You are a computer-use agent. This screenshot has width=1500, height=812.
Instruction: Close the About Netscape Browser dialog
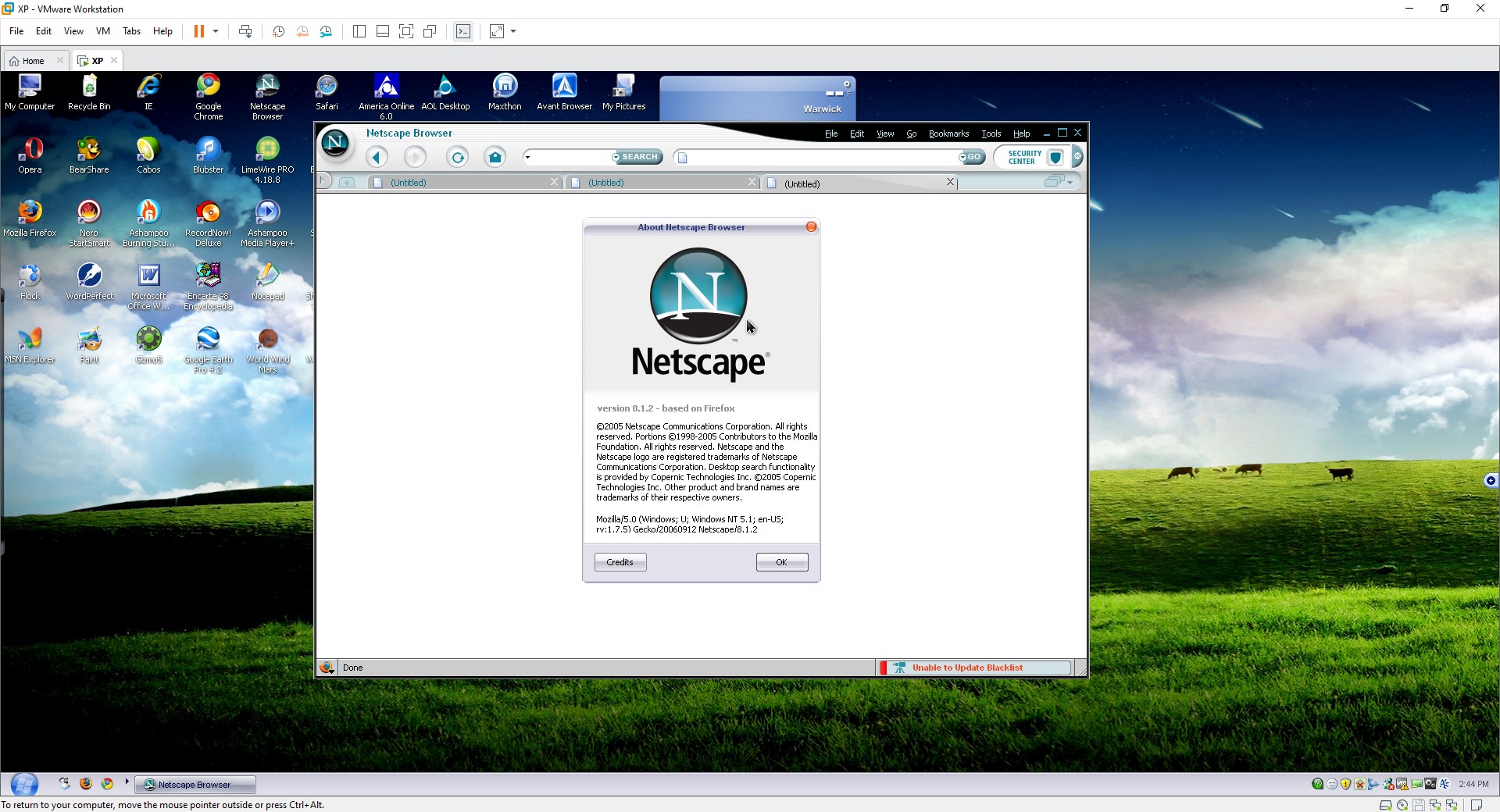pyautogui.click(x=811, y=227)
